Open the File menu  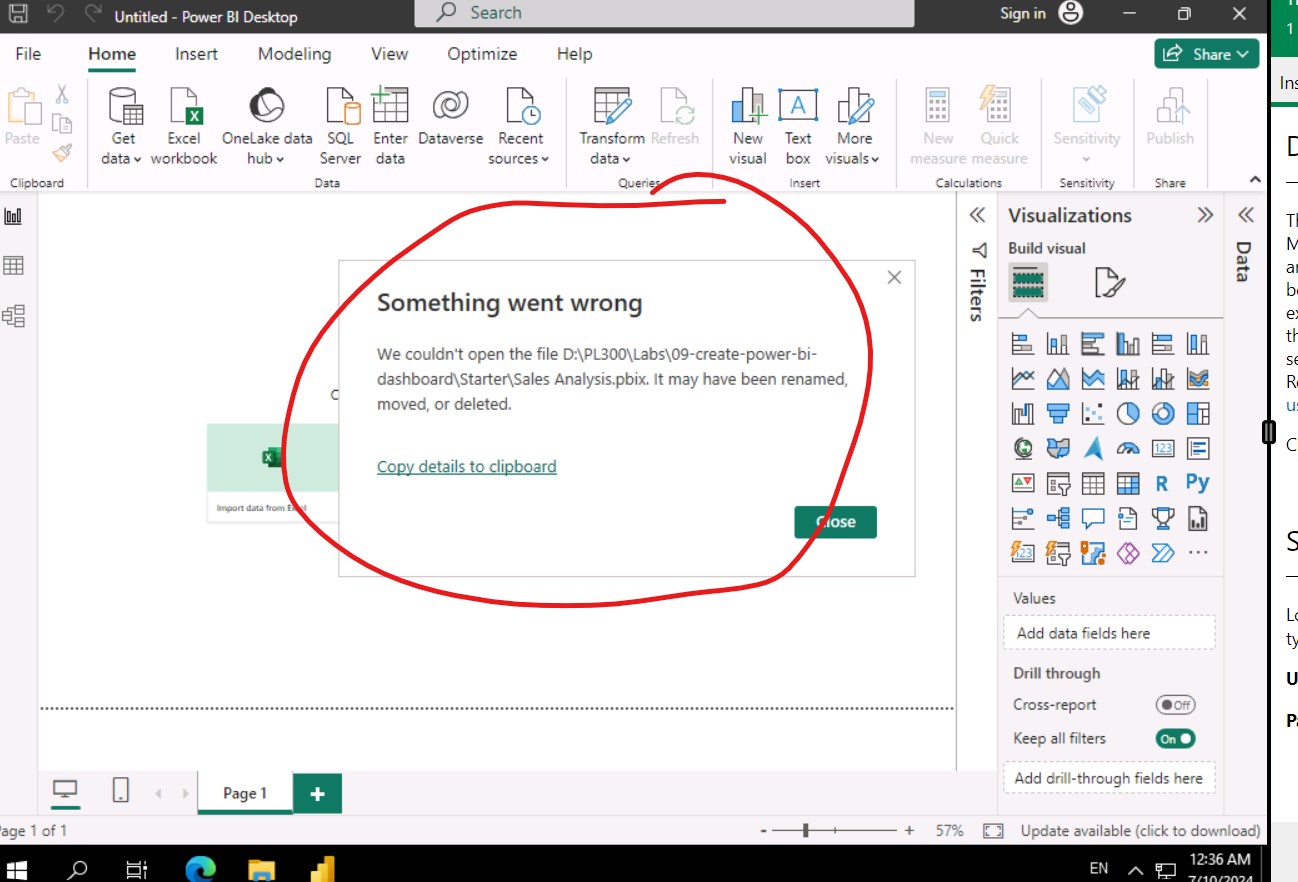point(28,54)
